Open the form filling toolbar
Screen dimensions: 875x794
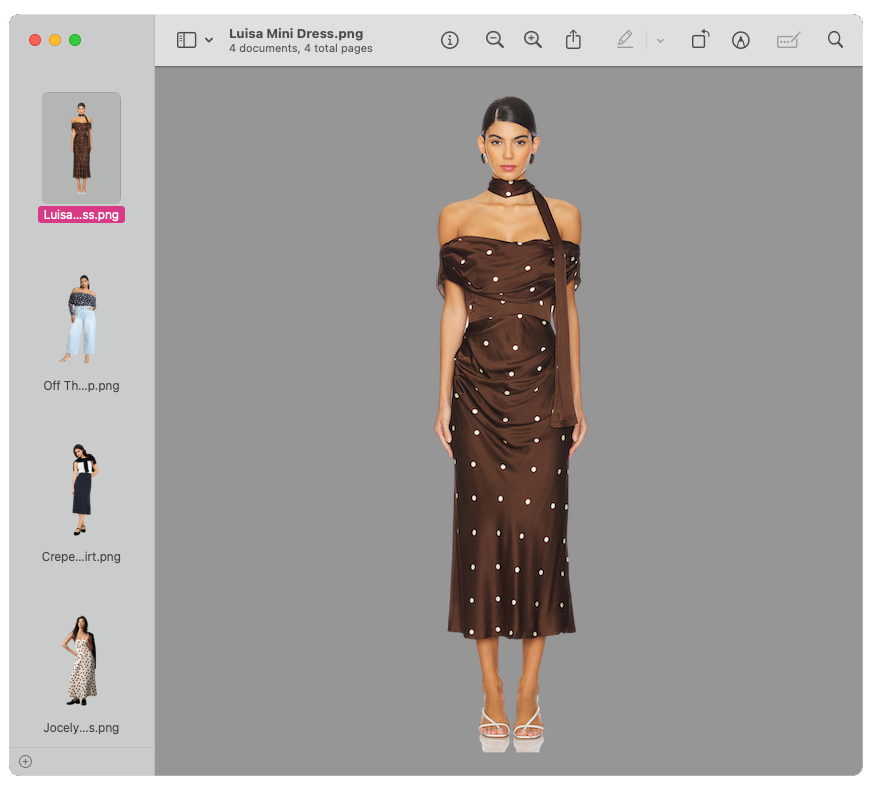788,40
